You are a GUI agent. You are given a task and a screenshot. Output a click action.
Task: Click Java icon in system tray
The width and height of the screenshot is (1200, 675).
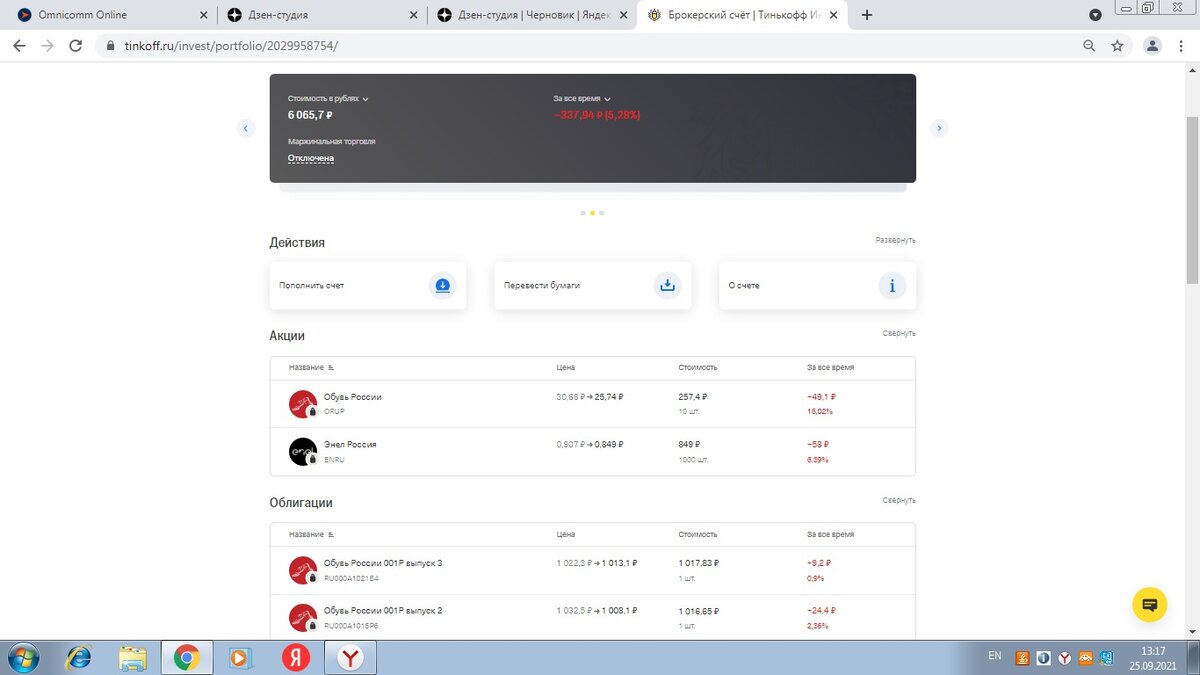click(1022, 657)
